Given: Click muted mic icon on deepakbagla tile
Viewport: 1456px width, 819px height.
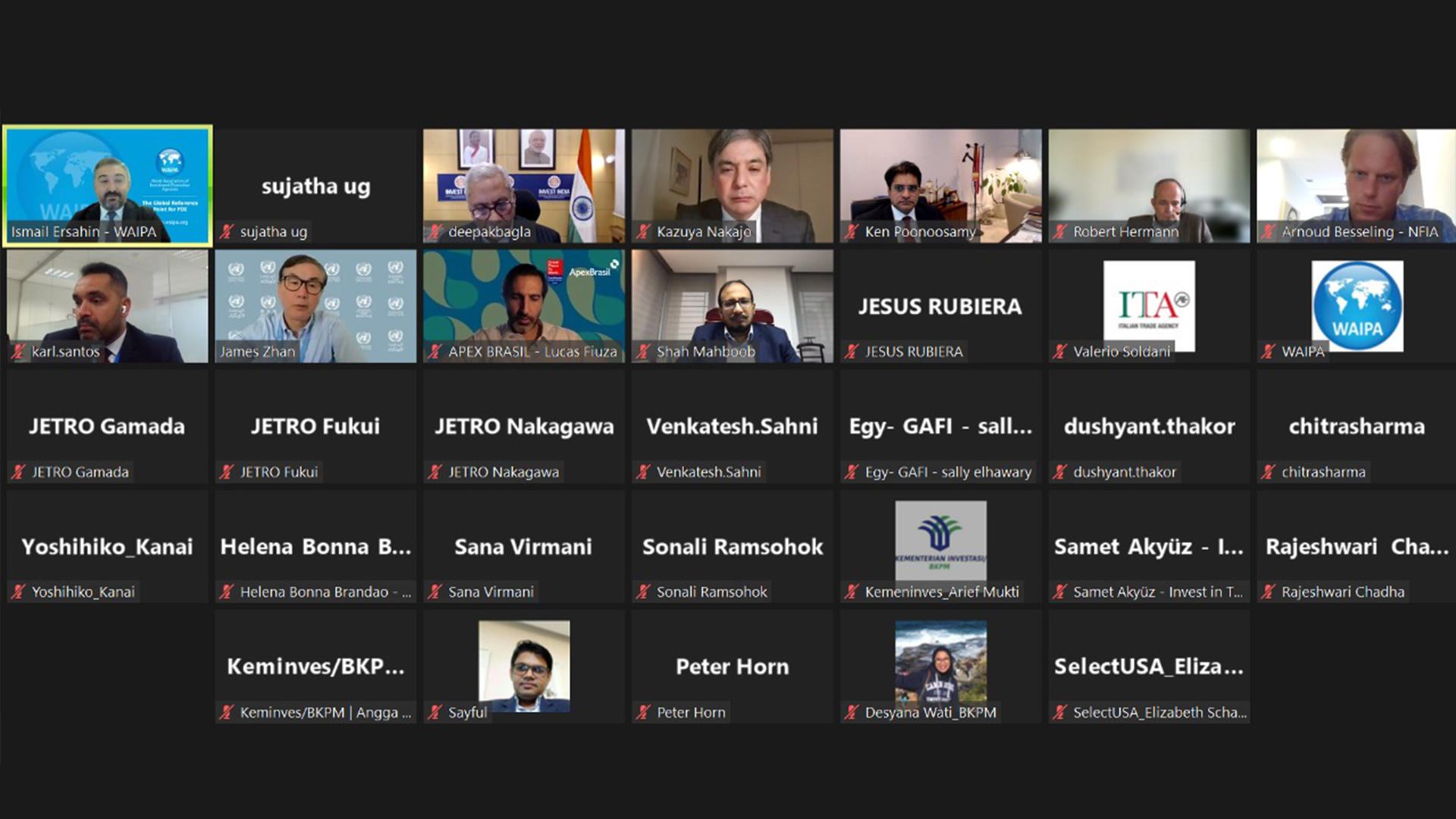Looking at the screenshot, I should [x=435, y=232].
